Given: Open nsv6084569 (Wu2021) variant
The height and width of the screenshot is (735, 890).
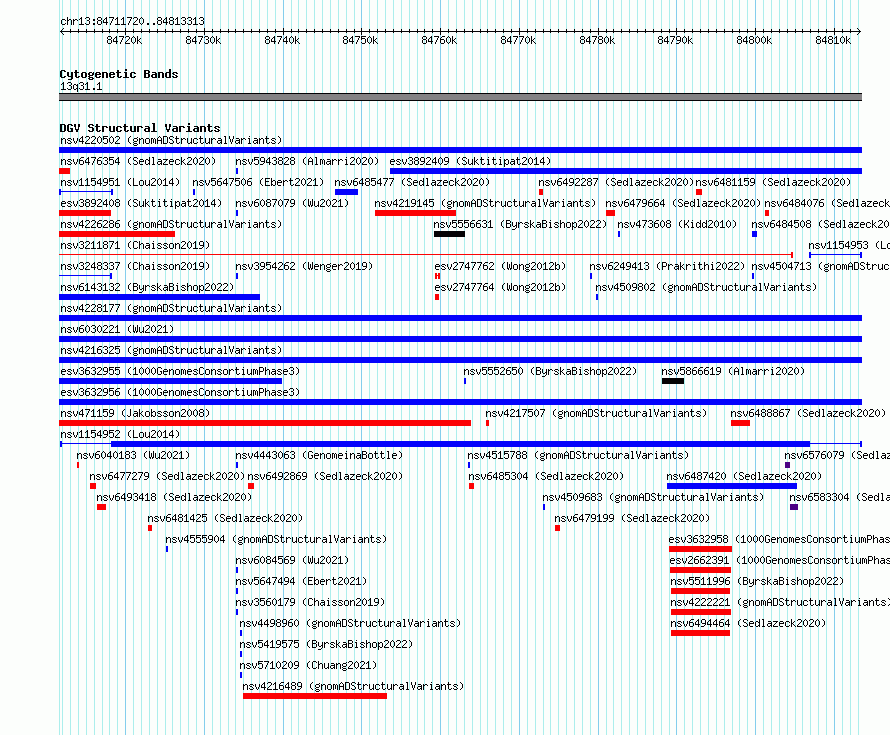Looking at the screenshot, I should (x=292, y=560).
